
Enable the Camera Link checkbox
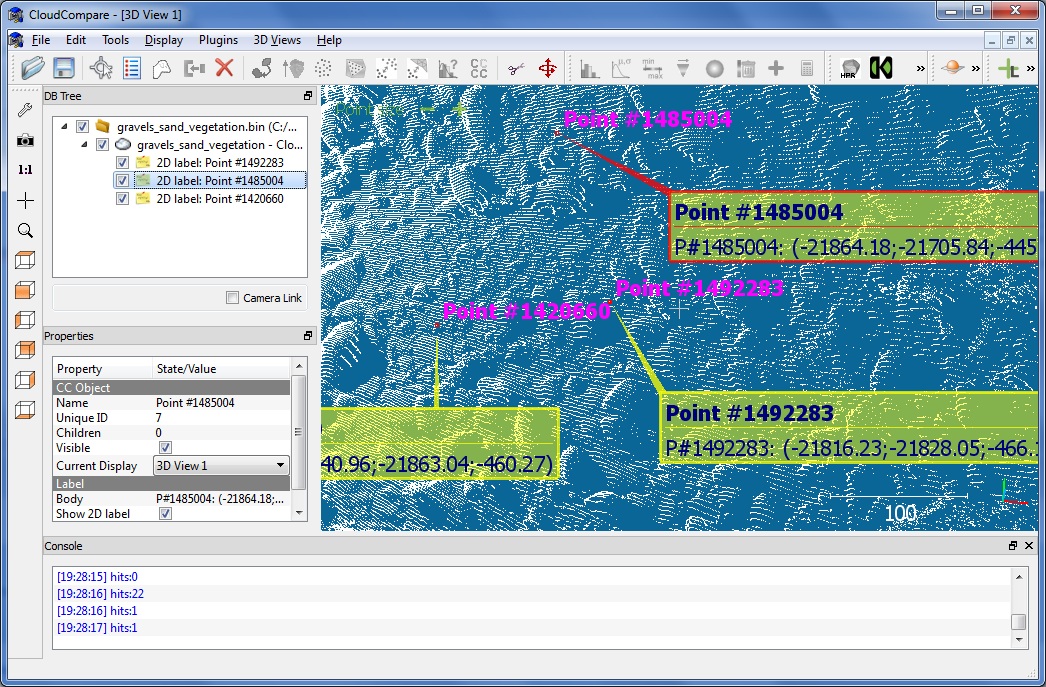233,298
